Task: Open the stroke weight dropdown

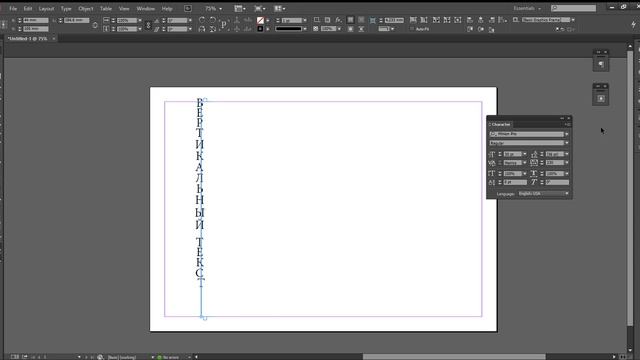Action: pos(305,20)
